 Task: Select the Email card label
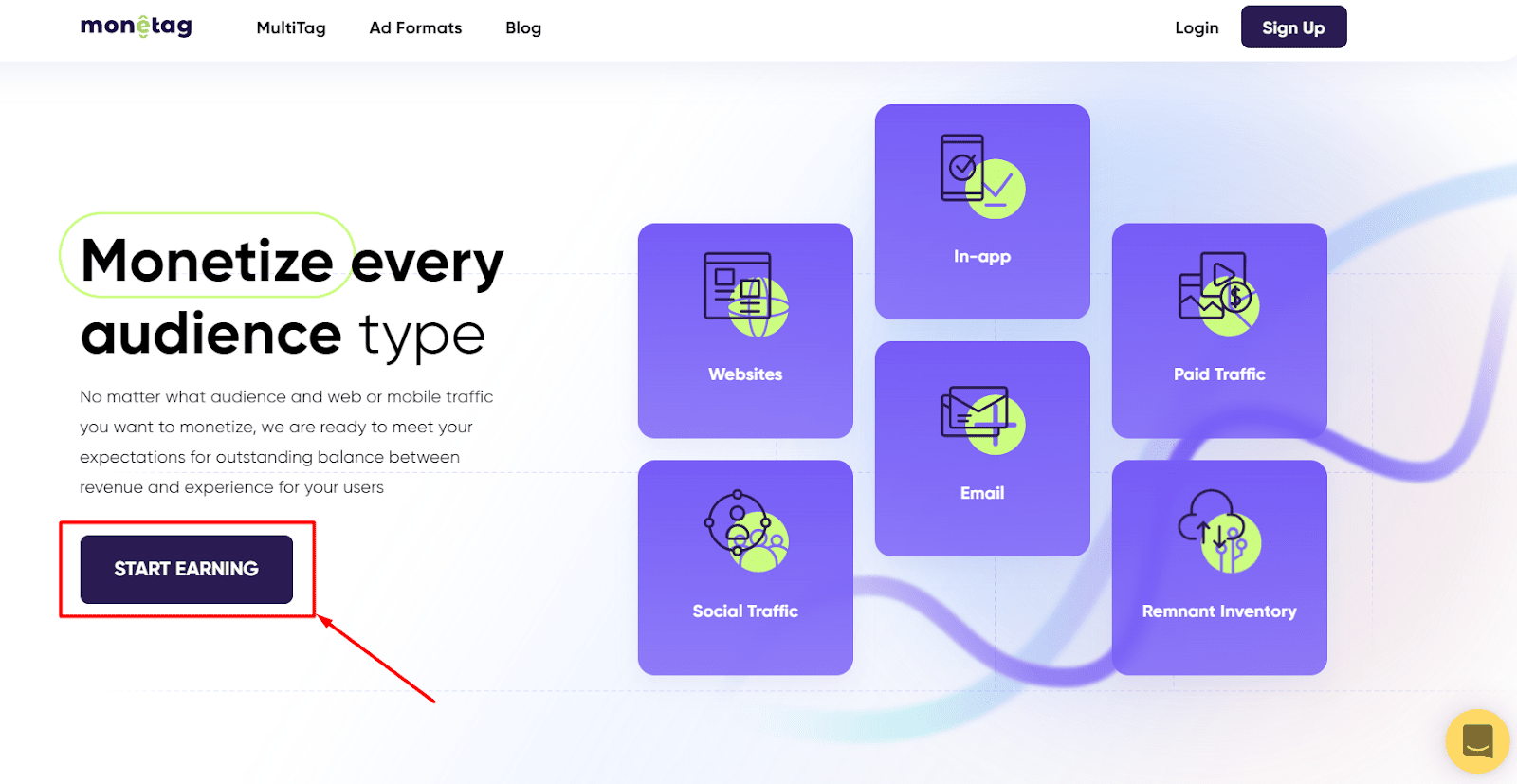(x=982, y=493)
